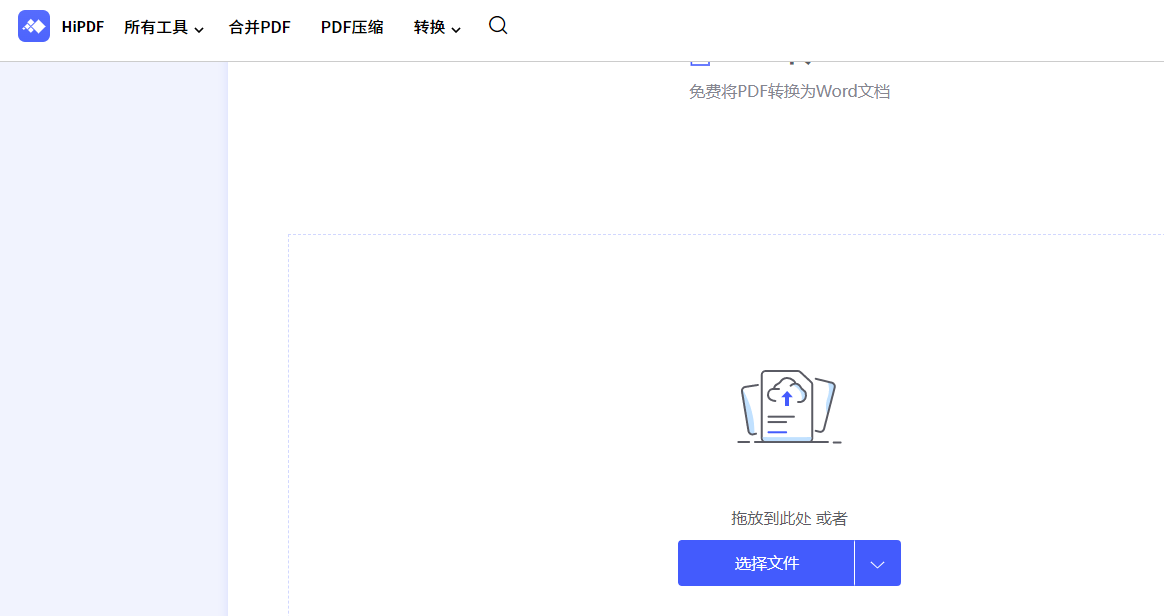Open the 合并PDF menu item
This screenshot has width=1164, height=616.
pos(258,28)
